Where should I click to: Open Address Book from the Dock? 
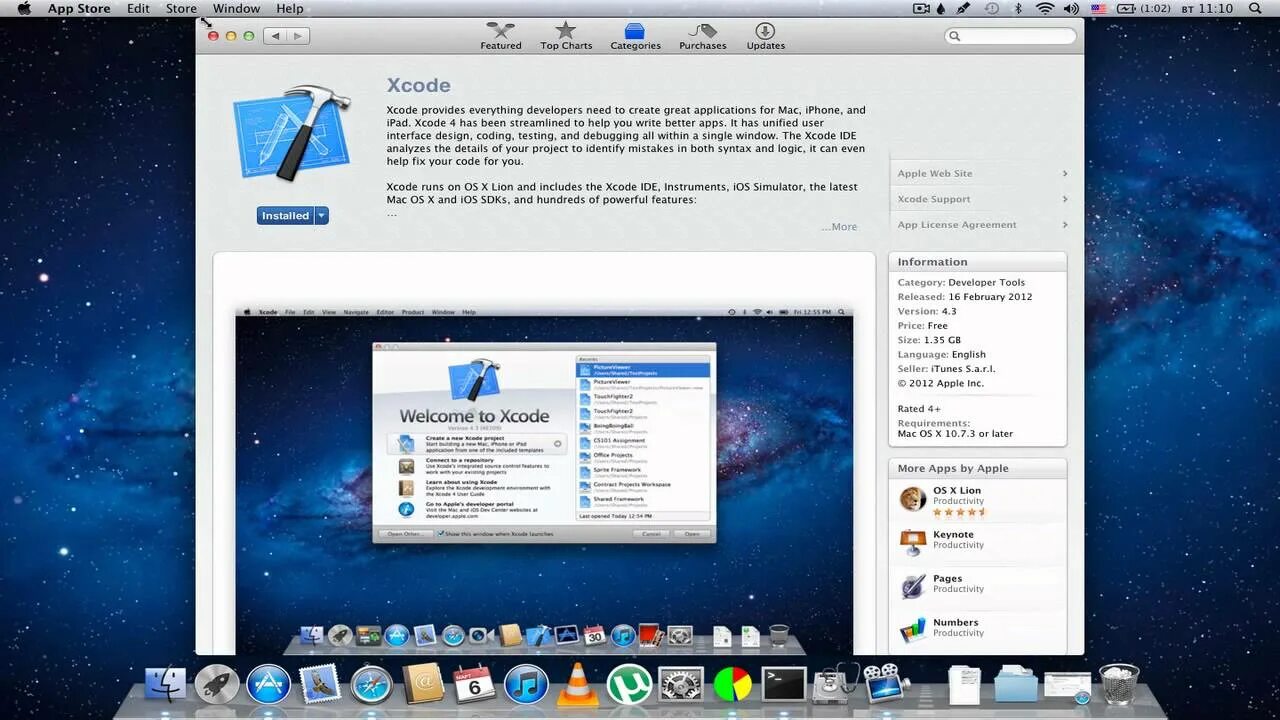[423, 685]
